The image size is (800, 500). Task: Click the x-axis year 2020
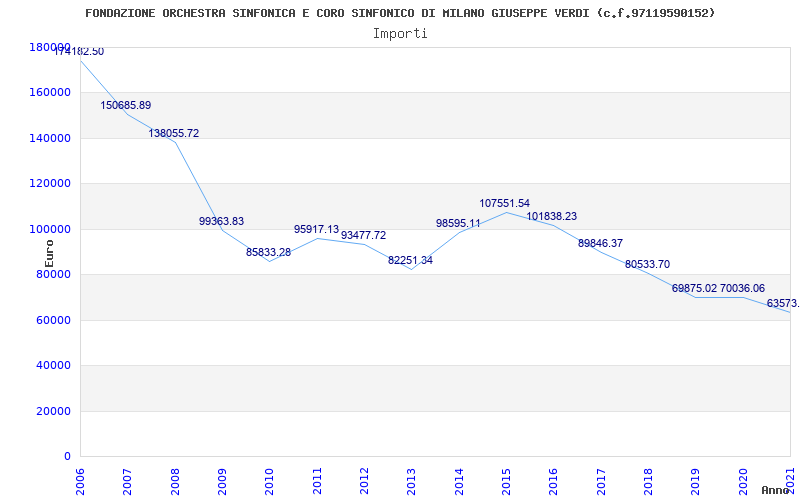[x=743, y=481]
